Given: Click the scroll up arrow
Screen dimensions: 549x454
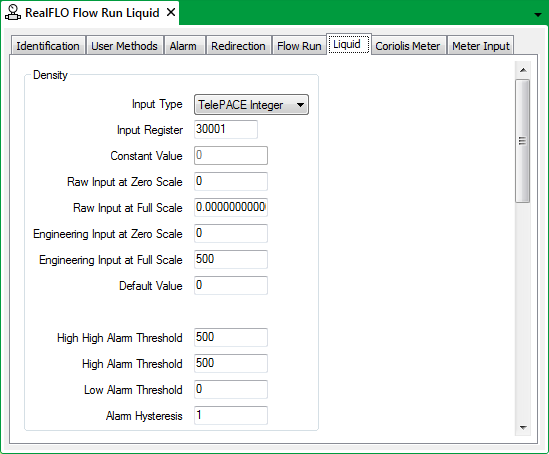Looking at the screenshot, I should [x=523, y=70].
